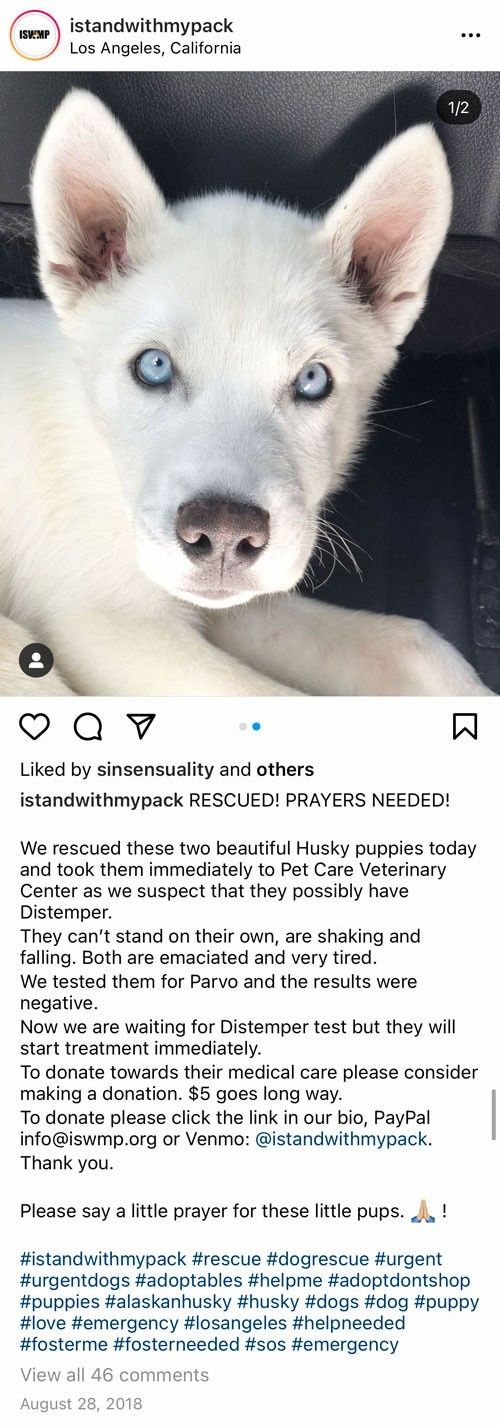Select first carousel dot indicator
The height and width of the screenshot is (1426, 500).
(x=243, y=727)
